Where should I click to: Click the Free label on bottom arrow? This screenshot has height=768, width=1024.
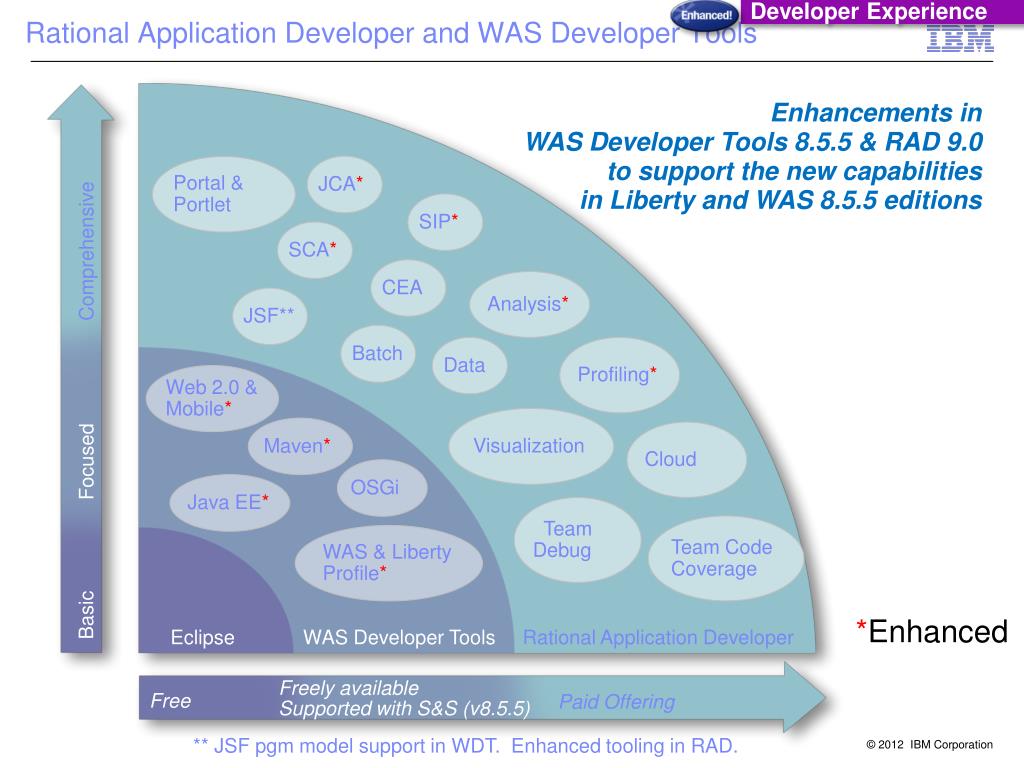(x=171, y=701)
